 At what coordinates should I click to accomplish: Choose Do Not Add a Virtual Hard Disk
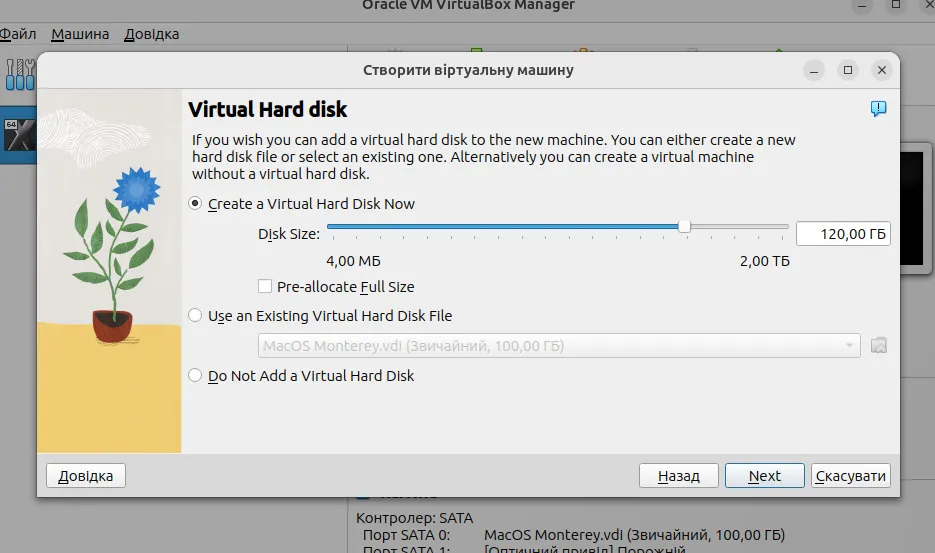click(x=195, y=375)
